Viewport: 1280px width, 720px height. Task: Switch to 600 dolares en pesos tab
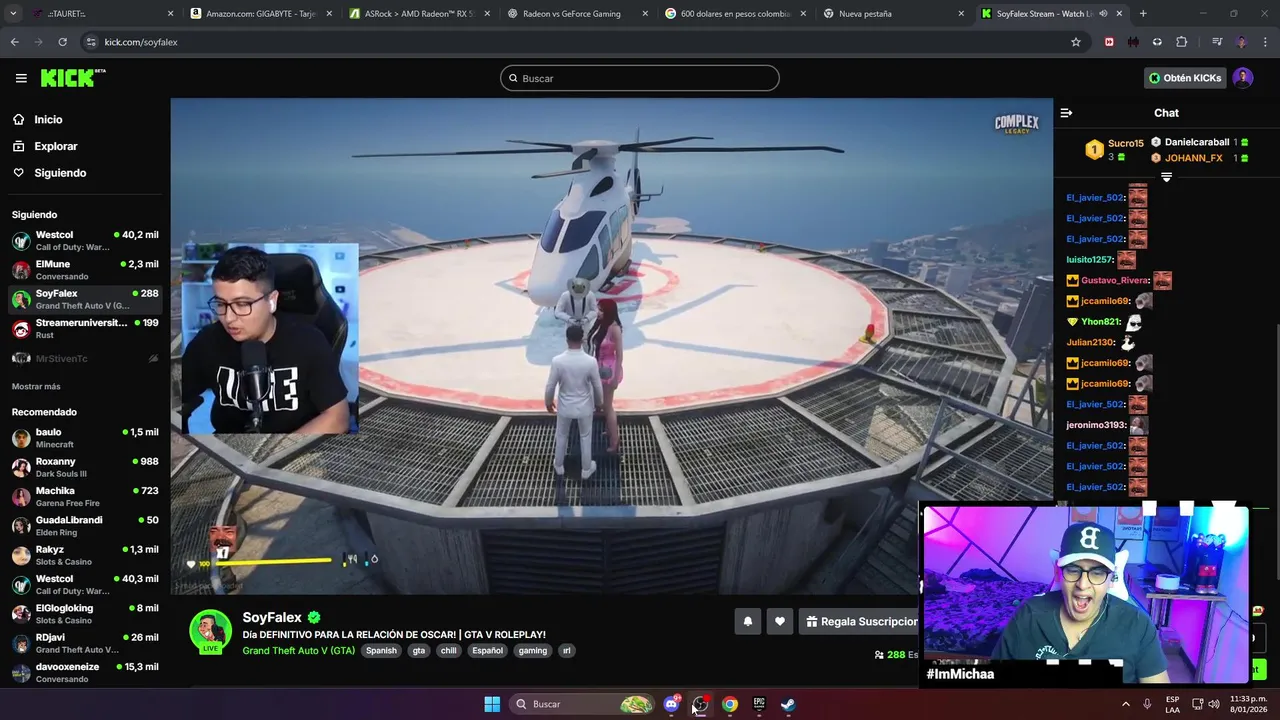pyautogui.click(x=735, y=14)
